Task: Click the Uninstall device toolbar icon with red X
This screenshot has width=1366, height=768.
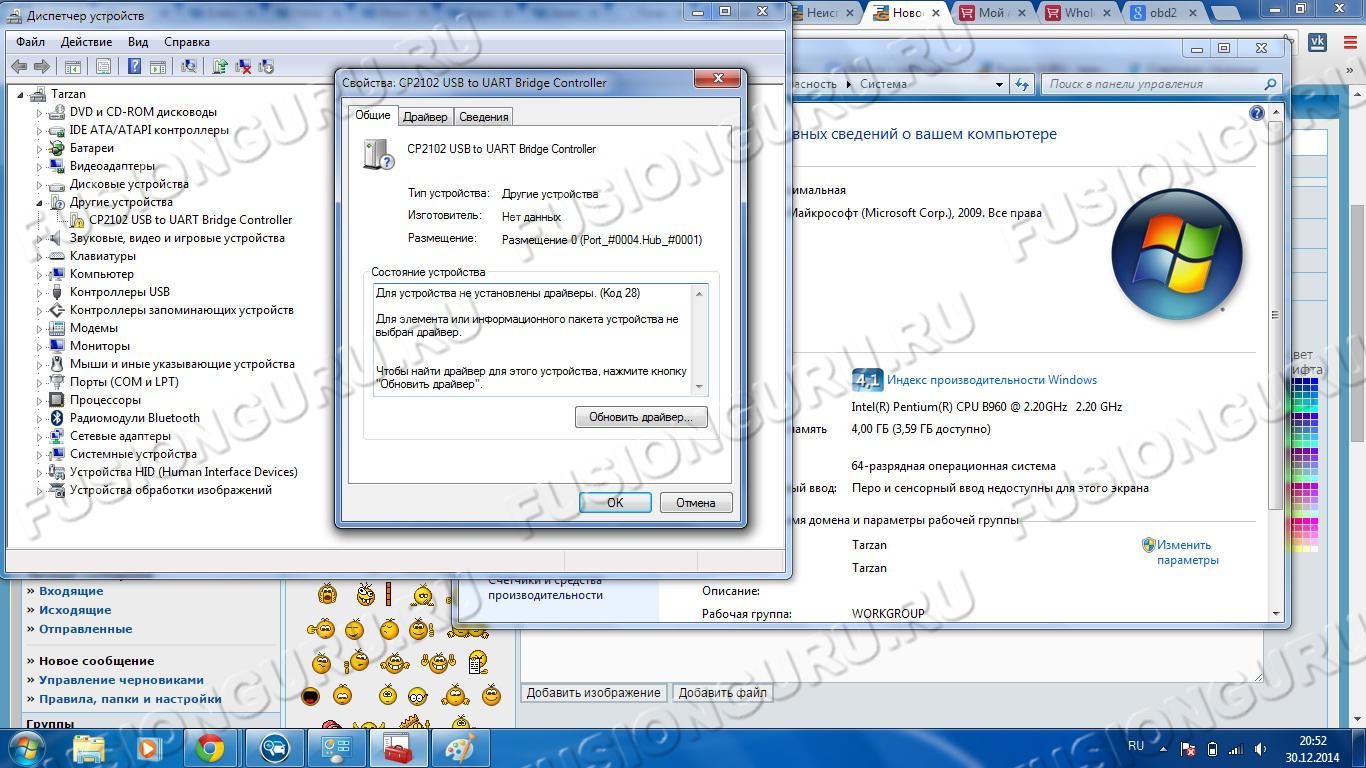Action: (243, 66)
